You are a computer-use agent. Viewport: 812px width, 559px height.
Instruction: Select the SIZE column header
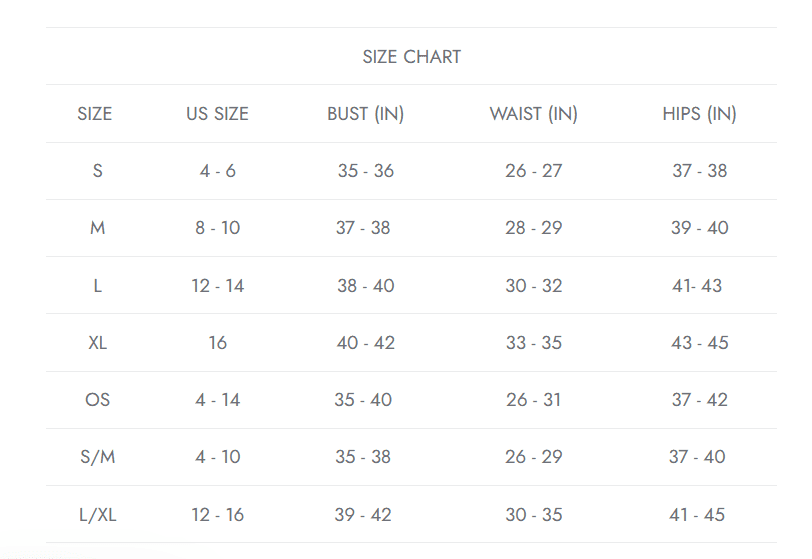coord(95,113)
